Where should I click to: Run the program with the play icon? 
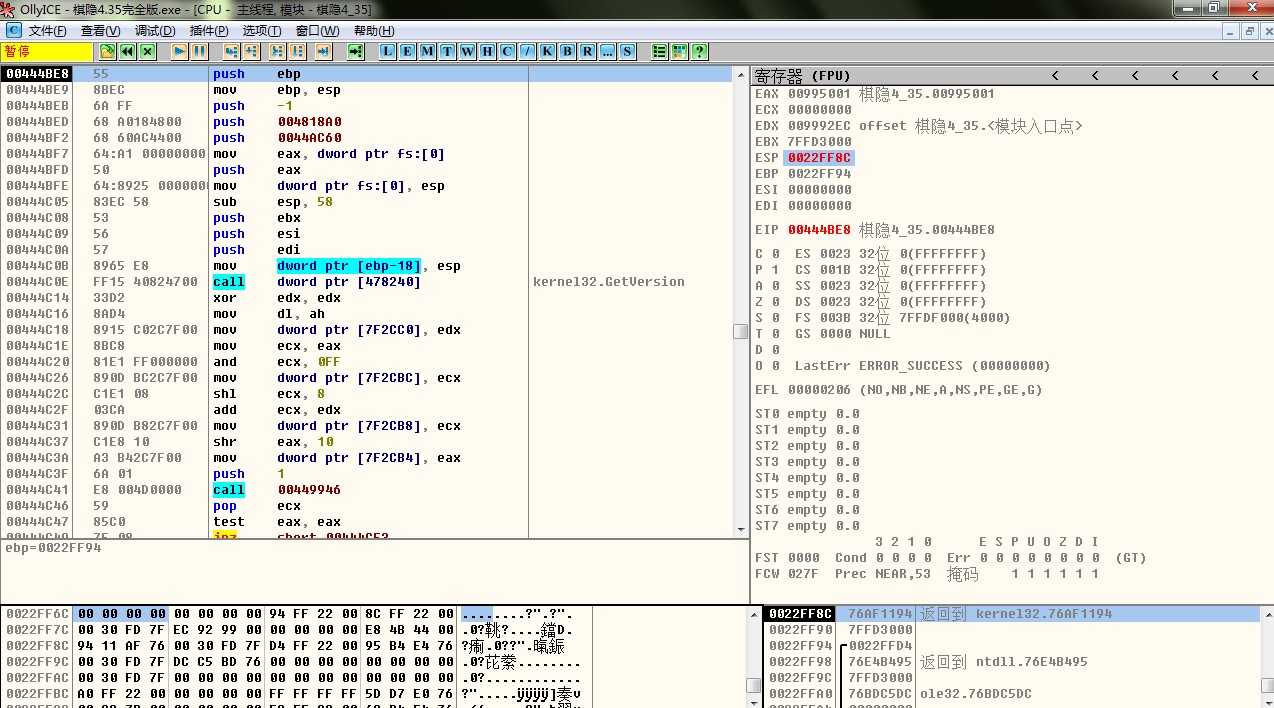click(180, 51)
